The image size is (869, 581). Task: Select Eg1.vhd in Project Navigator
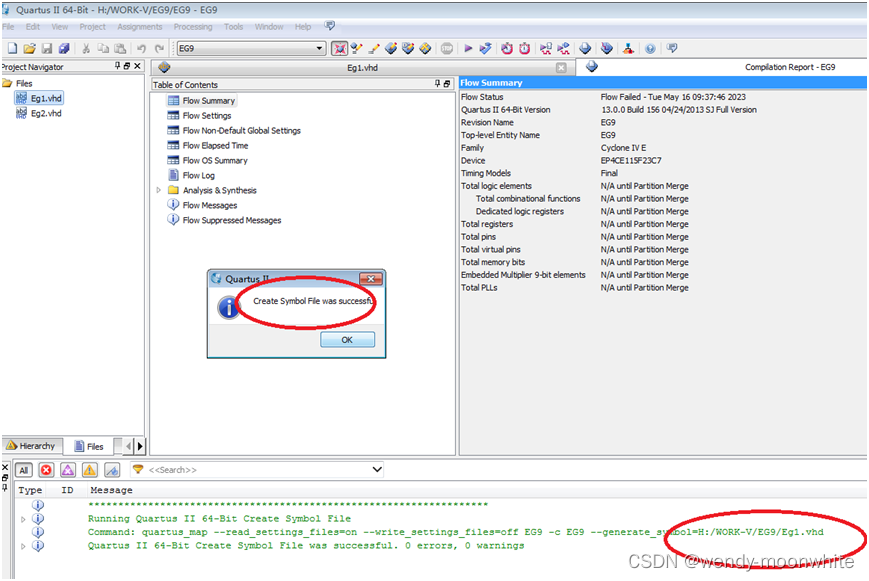tap(39, 98)
